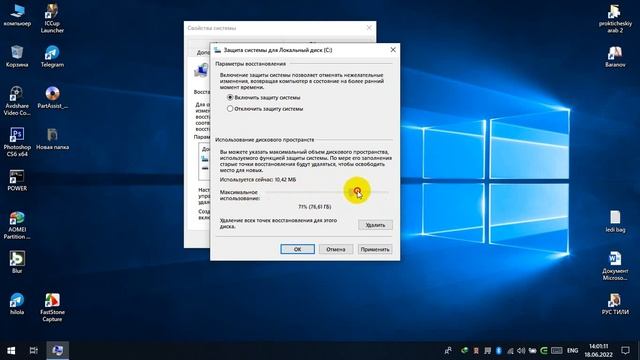The height and width of the screenshot is (360, 640).
Task: Open the компьютер desktop icon
Action: click(x=17, y=15)
